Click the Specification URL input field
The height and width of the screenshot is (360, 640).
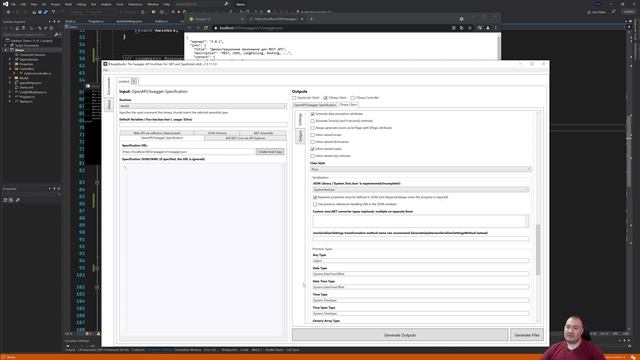click(x=188, y=152)
